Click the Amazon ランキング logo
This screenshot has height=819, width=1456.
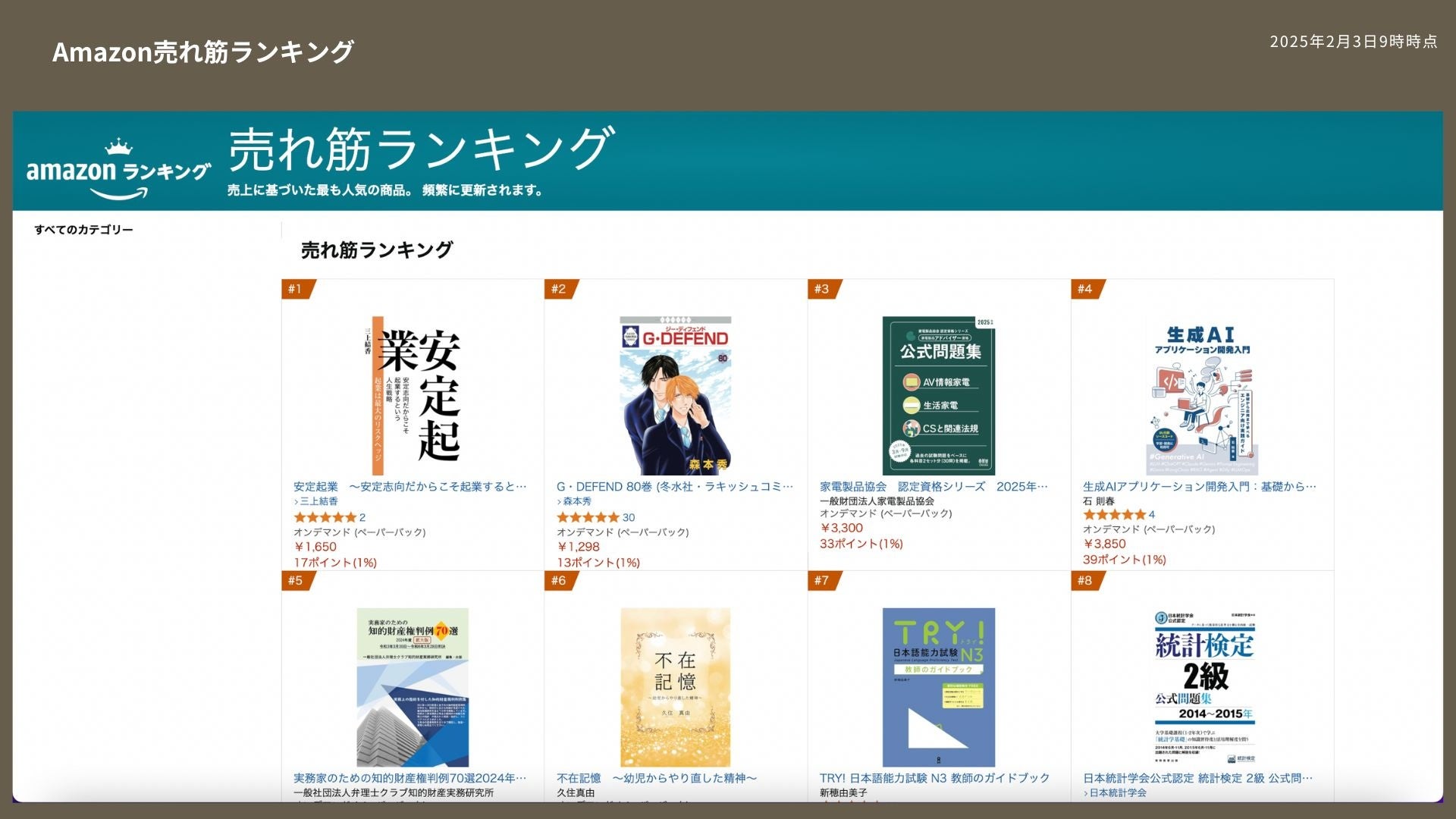(118, 170)
